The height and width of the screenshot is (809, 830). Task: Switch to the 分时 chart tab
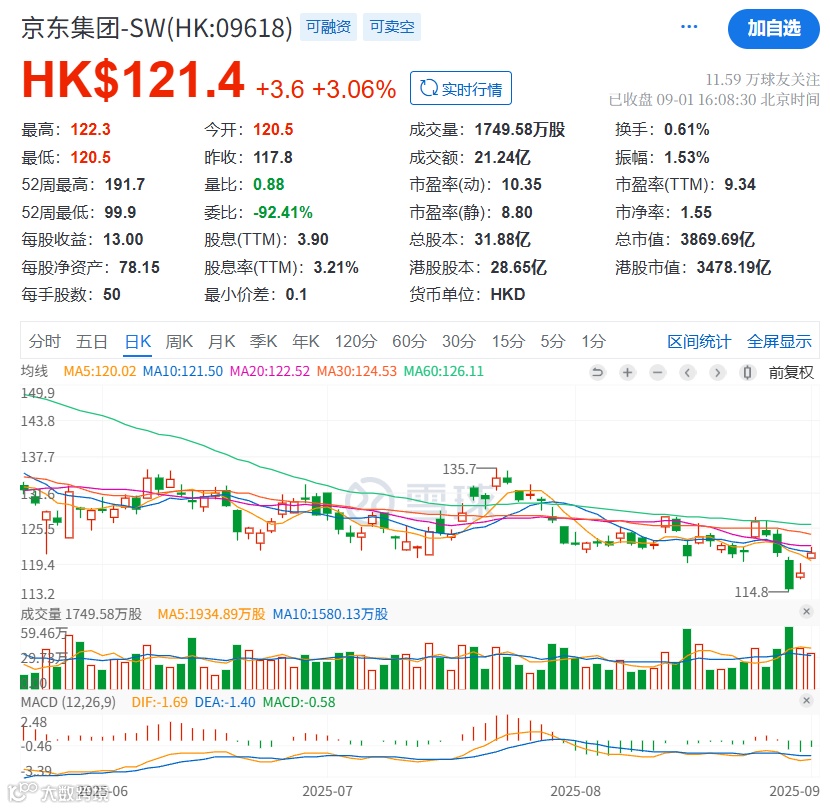tap(44, 341)
